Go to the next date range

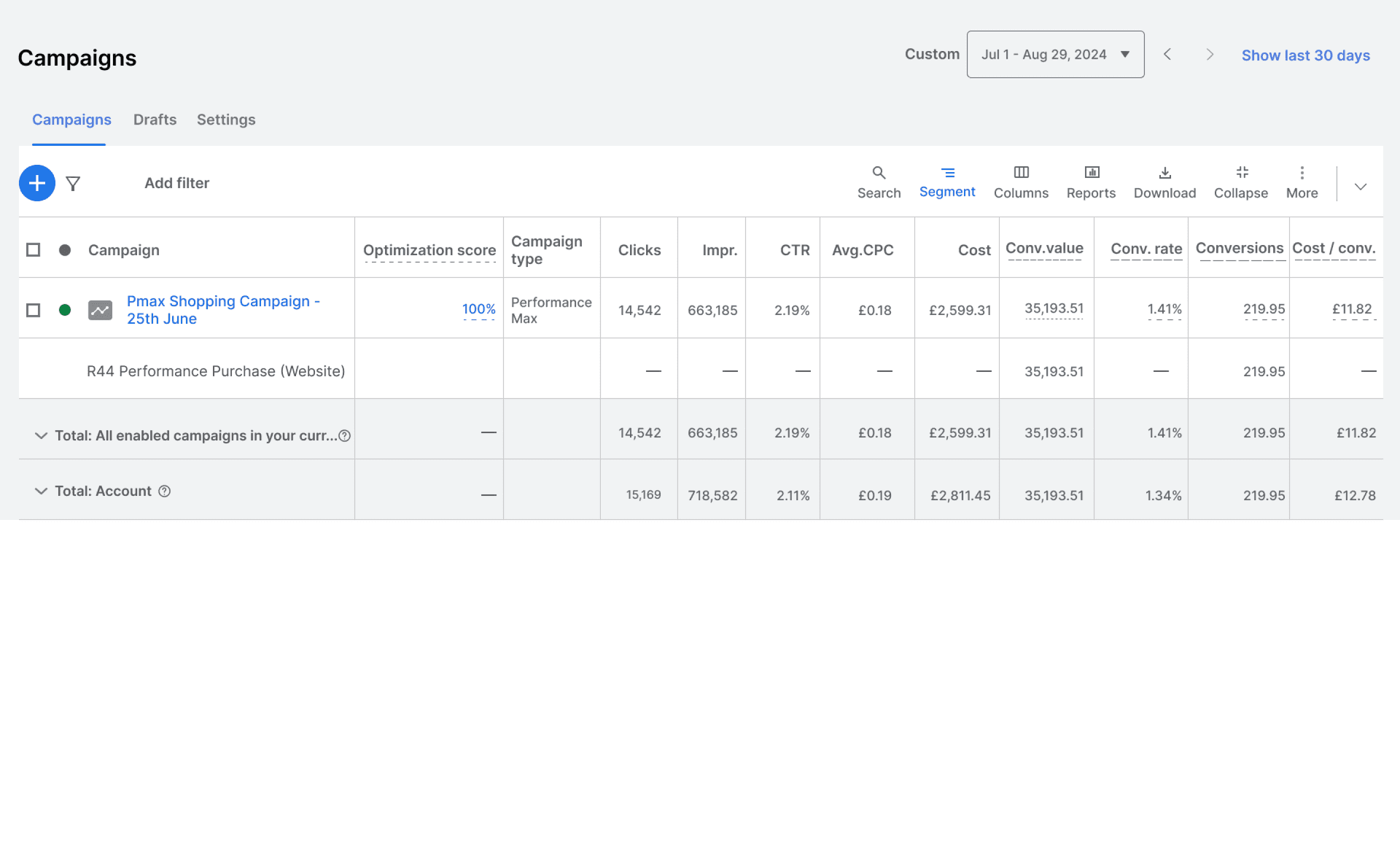coord(1210,55)
